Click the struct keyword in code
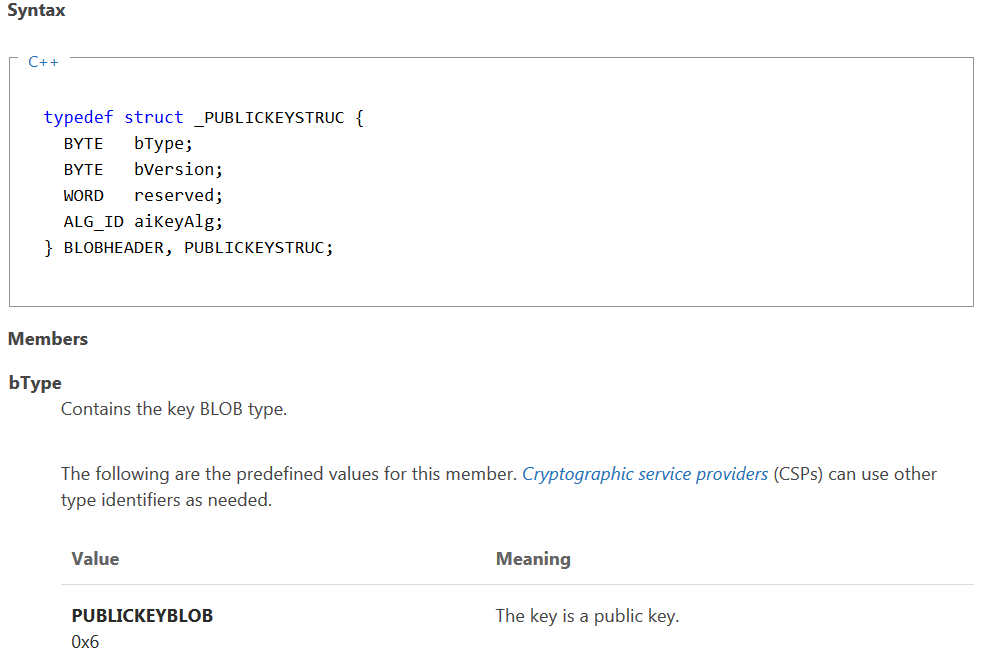This screenshot has height=659, width=996. click(154, 118)
